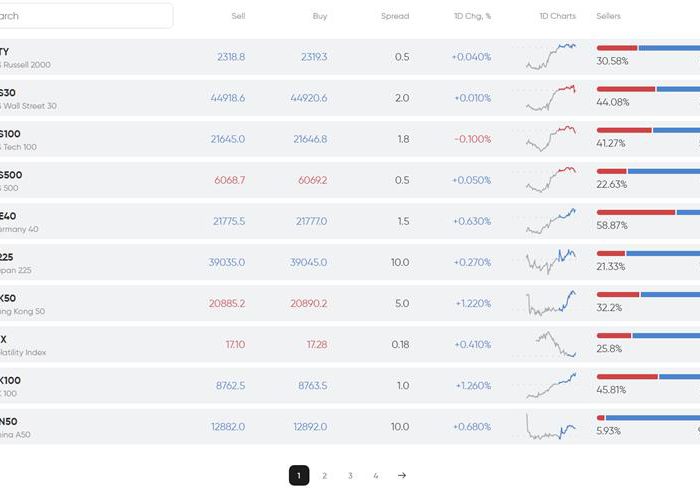
Task: Open pagination page 2
Action: [325, 476]
